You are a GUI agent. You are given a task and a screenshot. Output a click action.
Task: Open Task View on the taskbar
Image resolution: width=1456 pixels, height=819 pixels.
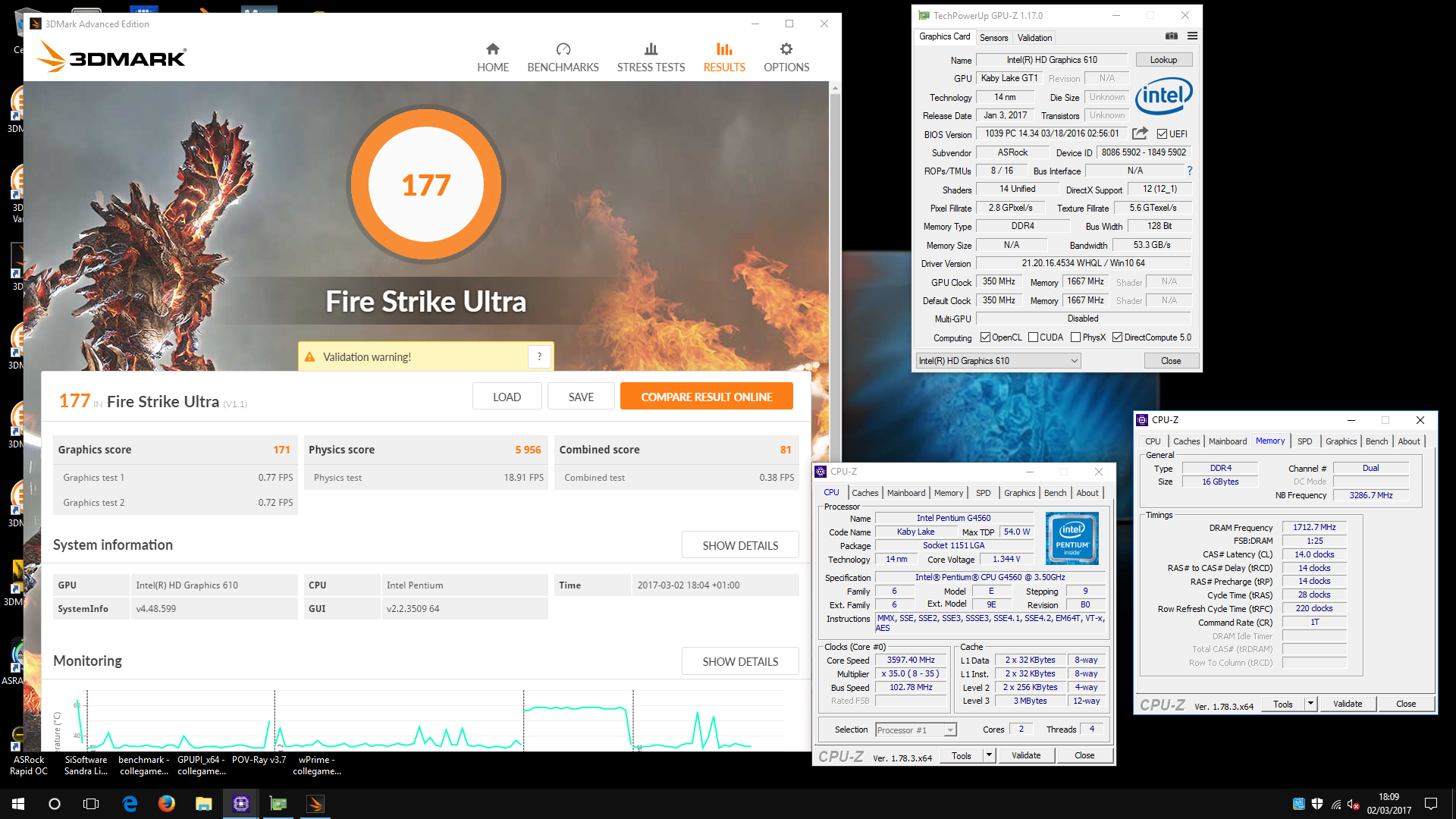91,804
